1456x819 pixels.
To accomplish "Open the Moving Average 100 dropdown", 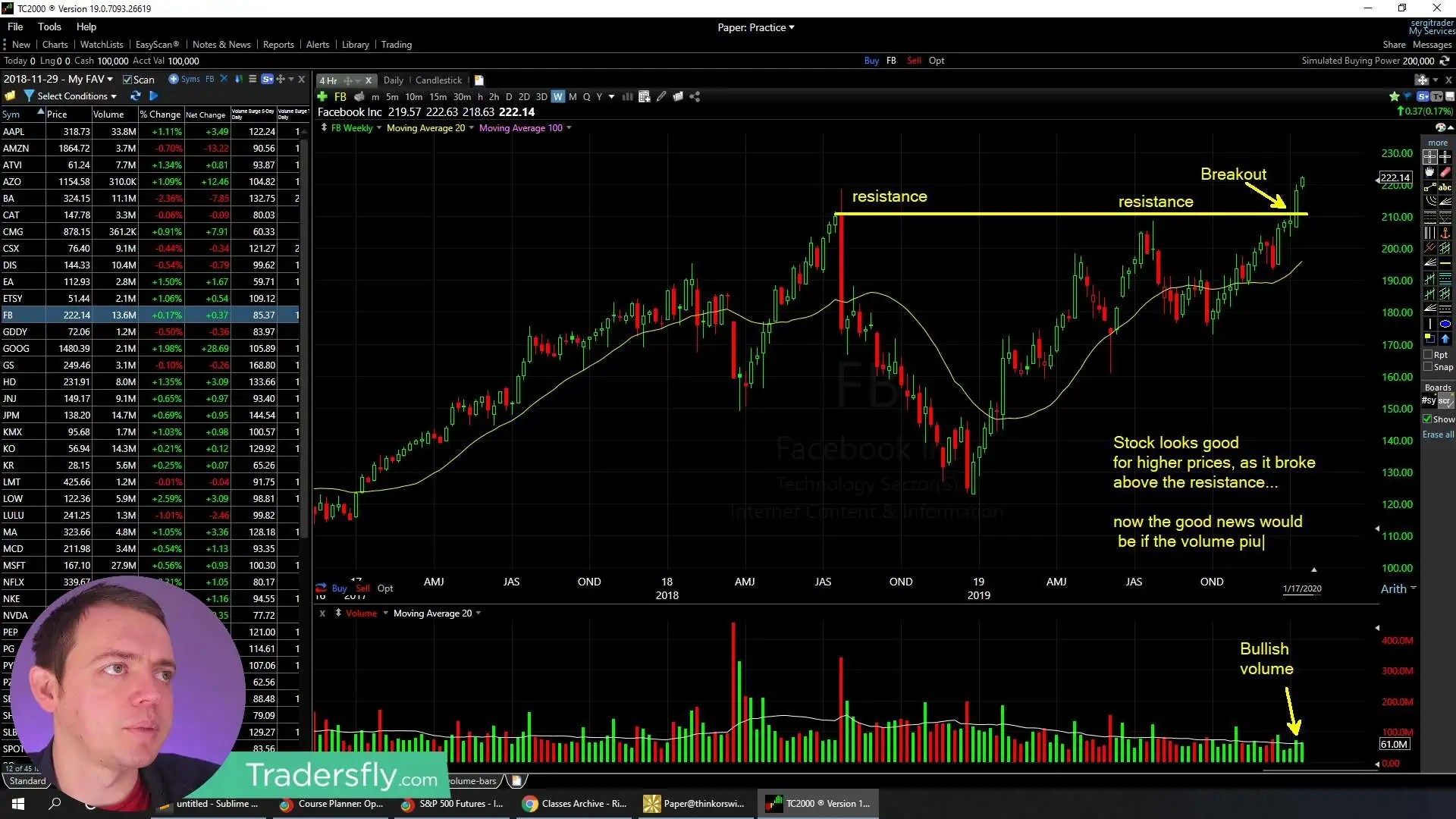I will click(x=568, y=128).
